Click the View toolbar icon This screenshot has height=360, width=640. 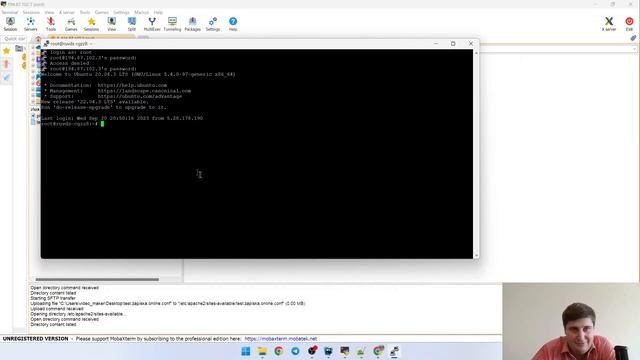point(111,24)
